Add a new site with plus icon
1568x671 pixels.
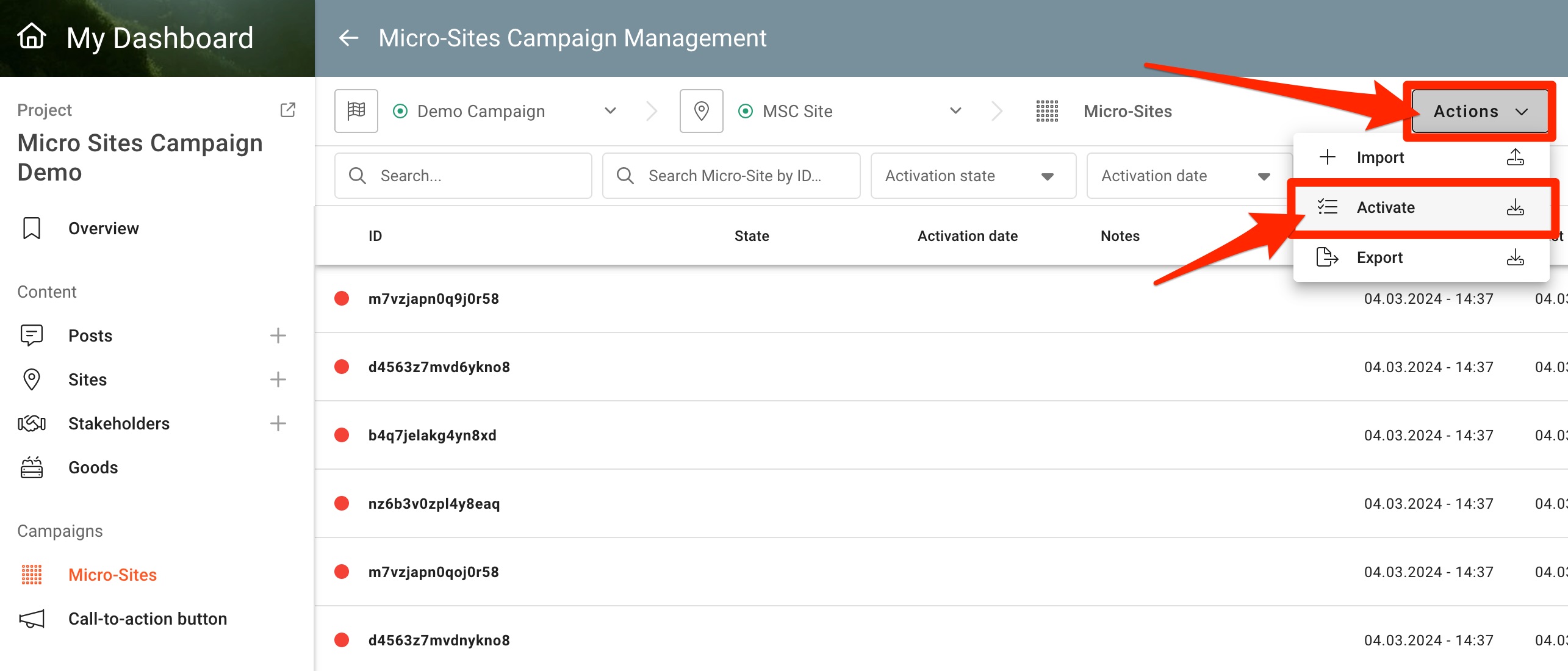click(x=278, y=379)
